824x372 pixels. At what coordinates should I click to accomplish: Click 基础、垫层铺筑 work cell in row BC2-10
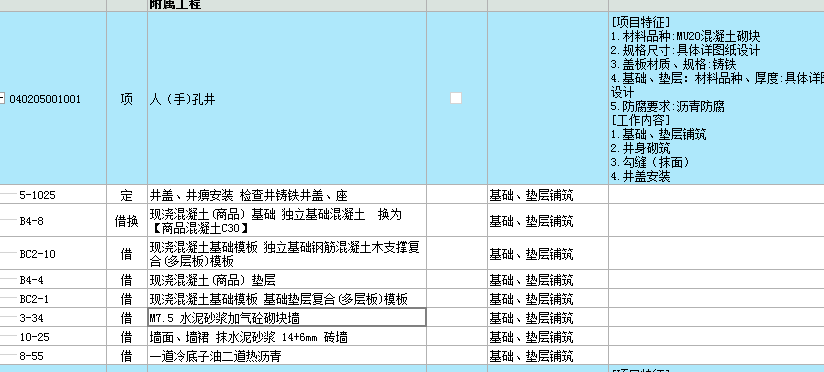[548, 254]
